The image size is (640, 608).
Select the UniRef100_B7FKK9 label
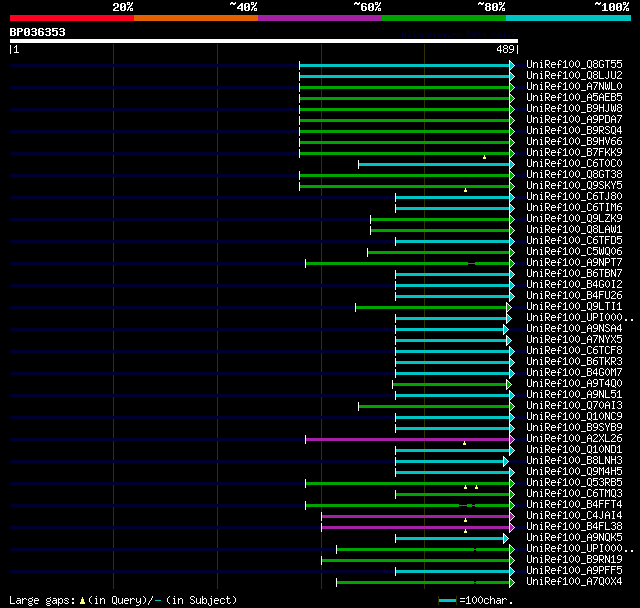pyautogui.click(x=574, y=153)
